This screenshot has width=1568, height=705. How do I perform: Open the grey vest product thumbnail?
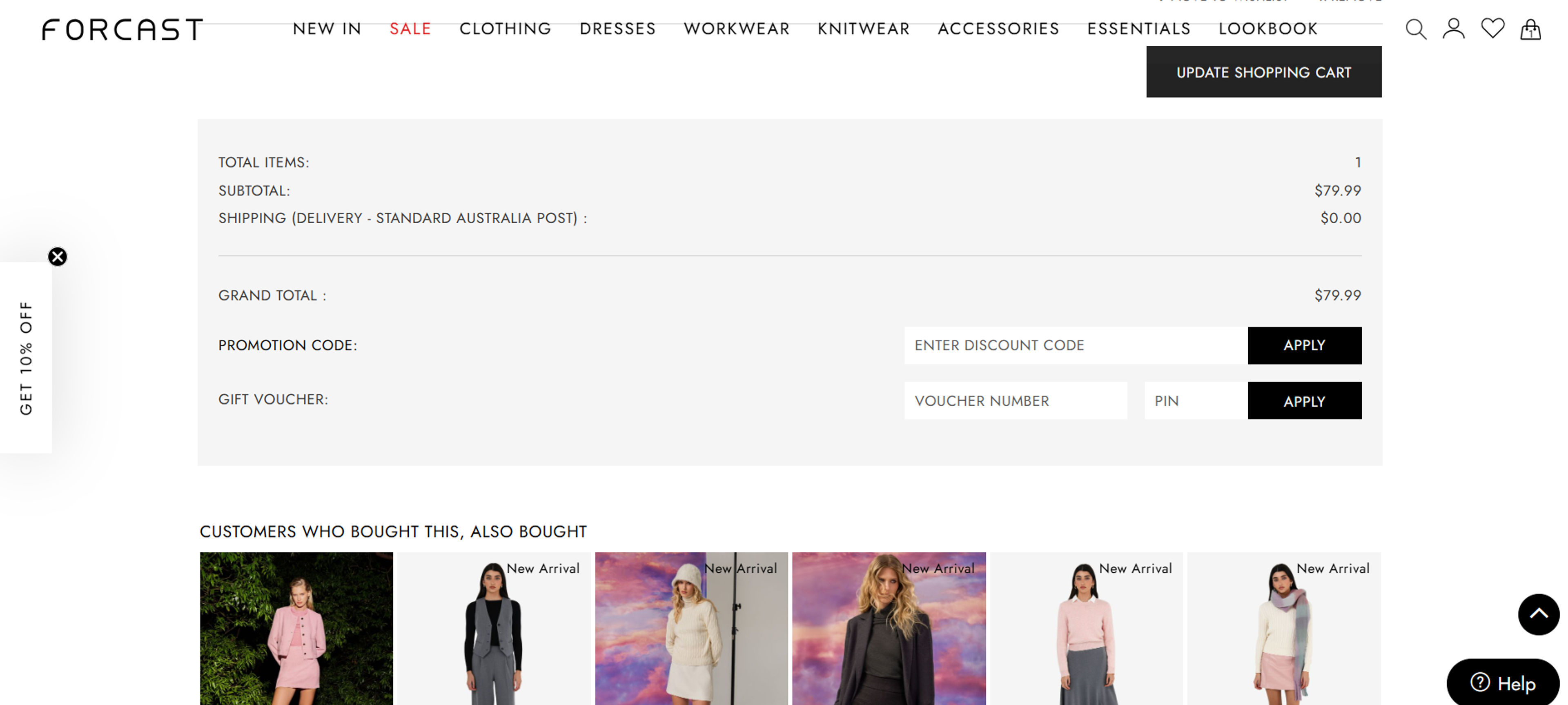[494, 628]
